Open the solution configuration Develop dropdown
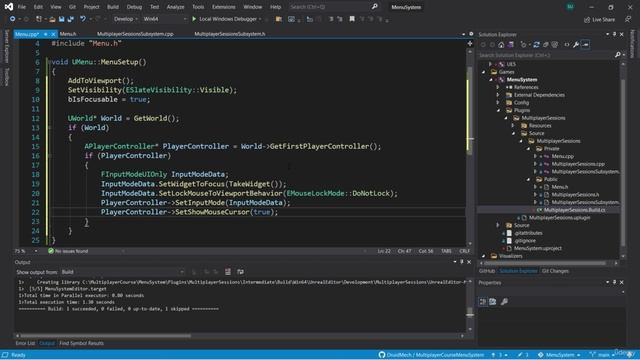The height and width of the screenshot is (360, 640). (x=125, y=19)
